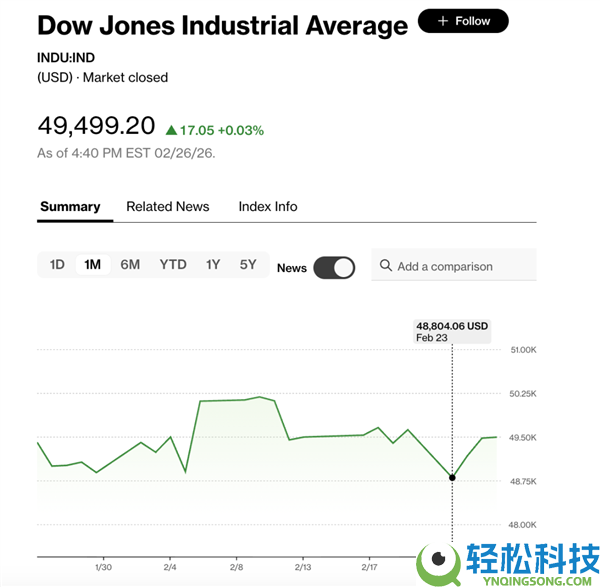Show the 5Y chart range

[248, 265]
